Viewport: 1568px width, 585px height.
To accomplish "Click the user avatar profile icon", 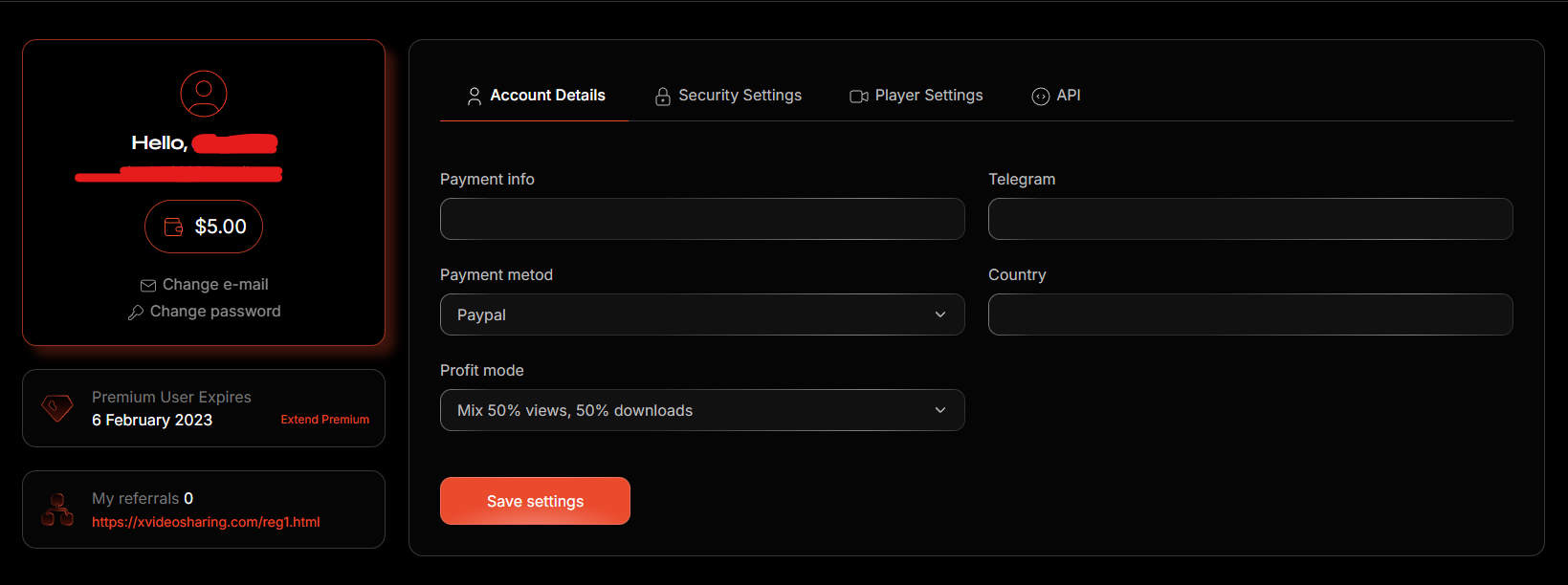I will [x=204, y=94].
